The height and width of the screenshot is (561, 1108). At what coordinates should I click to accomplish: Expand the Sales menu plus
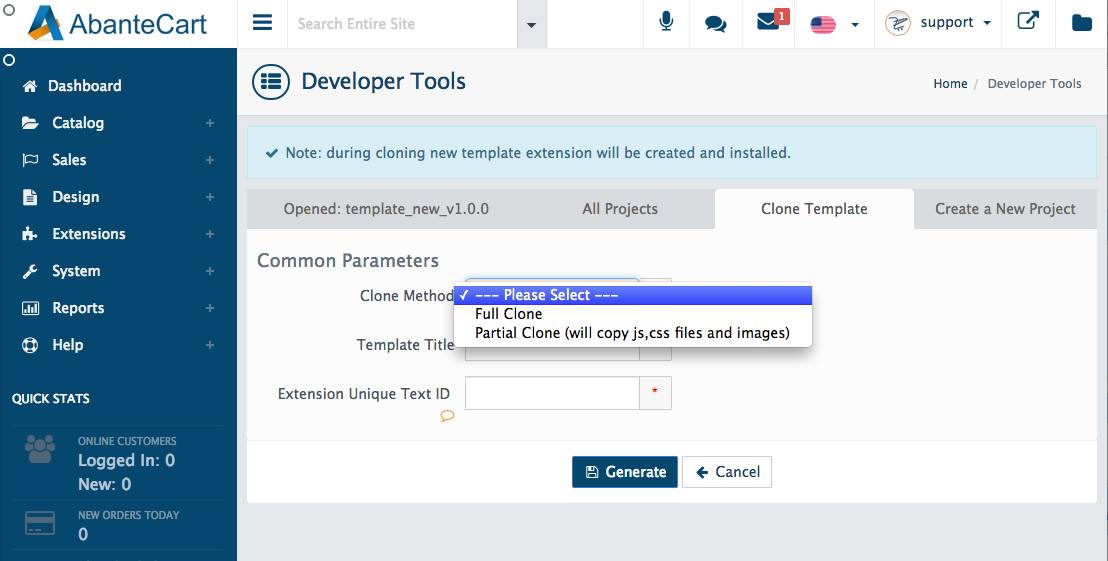pyautogui.click(x=210, y=160)
